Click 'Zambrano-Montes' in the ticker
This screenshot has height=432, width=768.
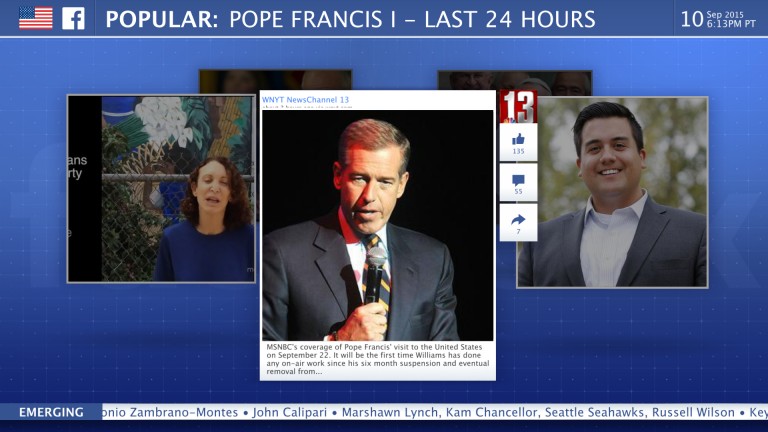click(184, 412)
